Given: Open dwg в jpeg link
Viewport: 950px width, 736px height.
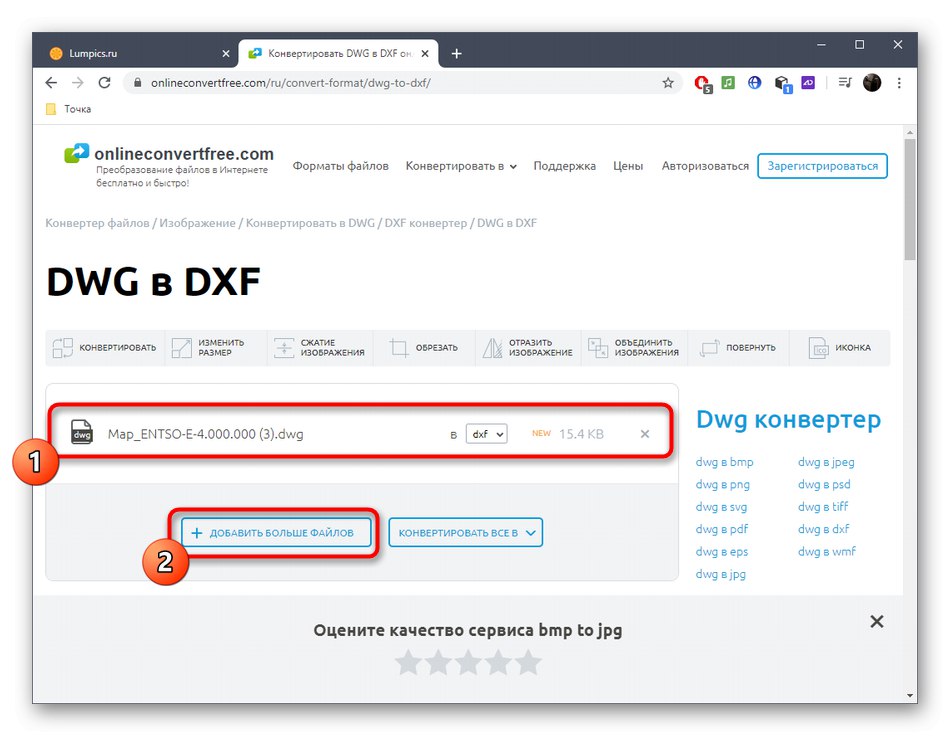Looking at the screenshot, I should click(x=826, y=462).
